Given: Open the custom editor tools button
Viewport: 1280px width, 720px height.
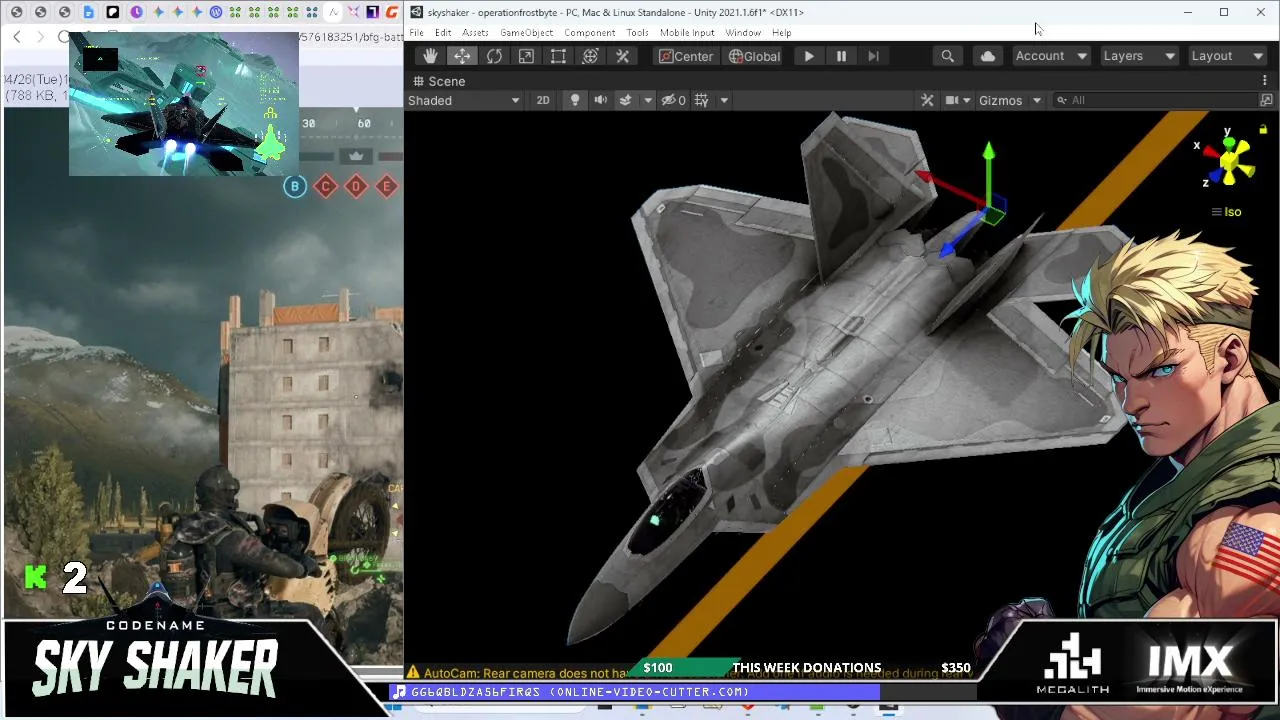Looking at the screenshot, I should click(622, 56).
